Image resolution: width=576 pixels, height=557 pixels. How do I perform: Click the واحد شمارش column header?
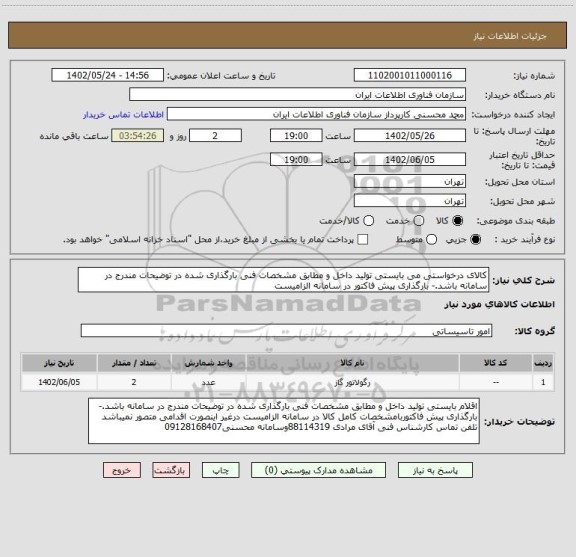point(209,363)
